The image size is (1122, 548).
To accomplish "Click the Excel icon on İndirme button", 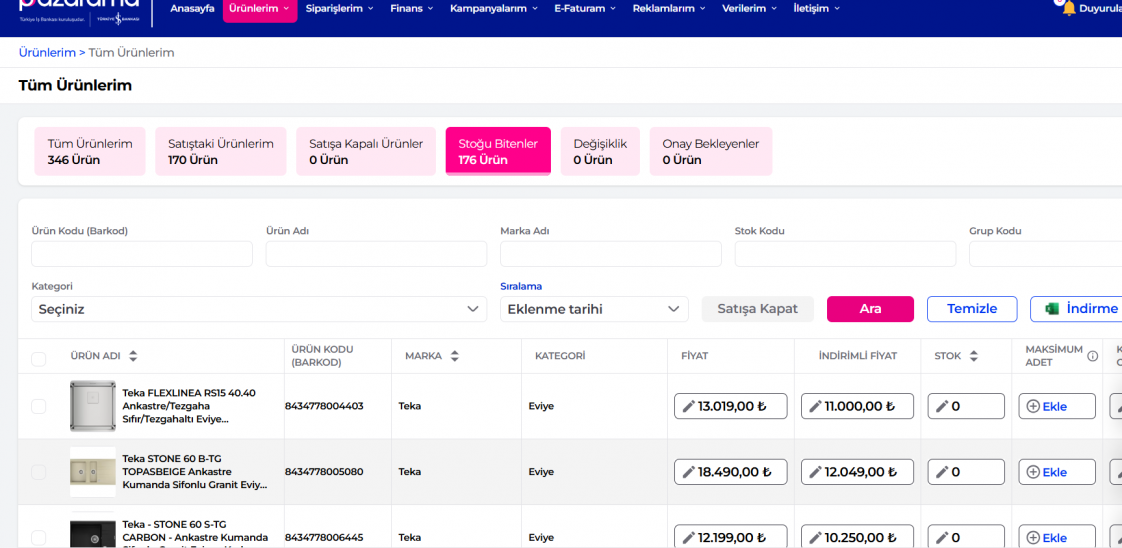I will coord(1052,309).
